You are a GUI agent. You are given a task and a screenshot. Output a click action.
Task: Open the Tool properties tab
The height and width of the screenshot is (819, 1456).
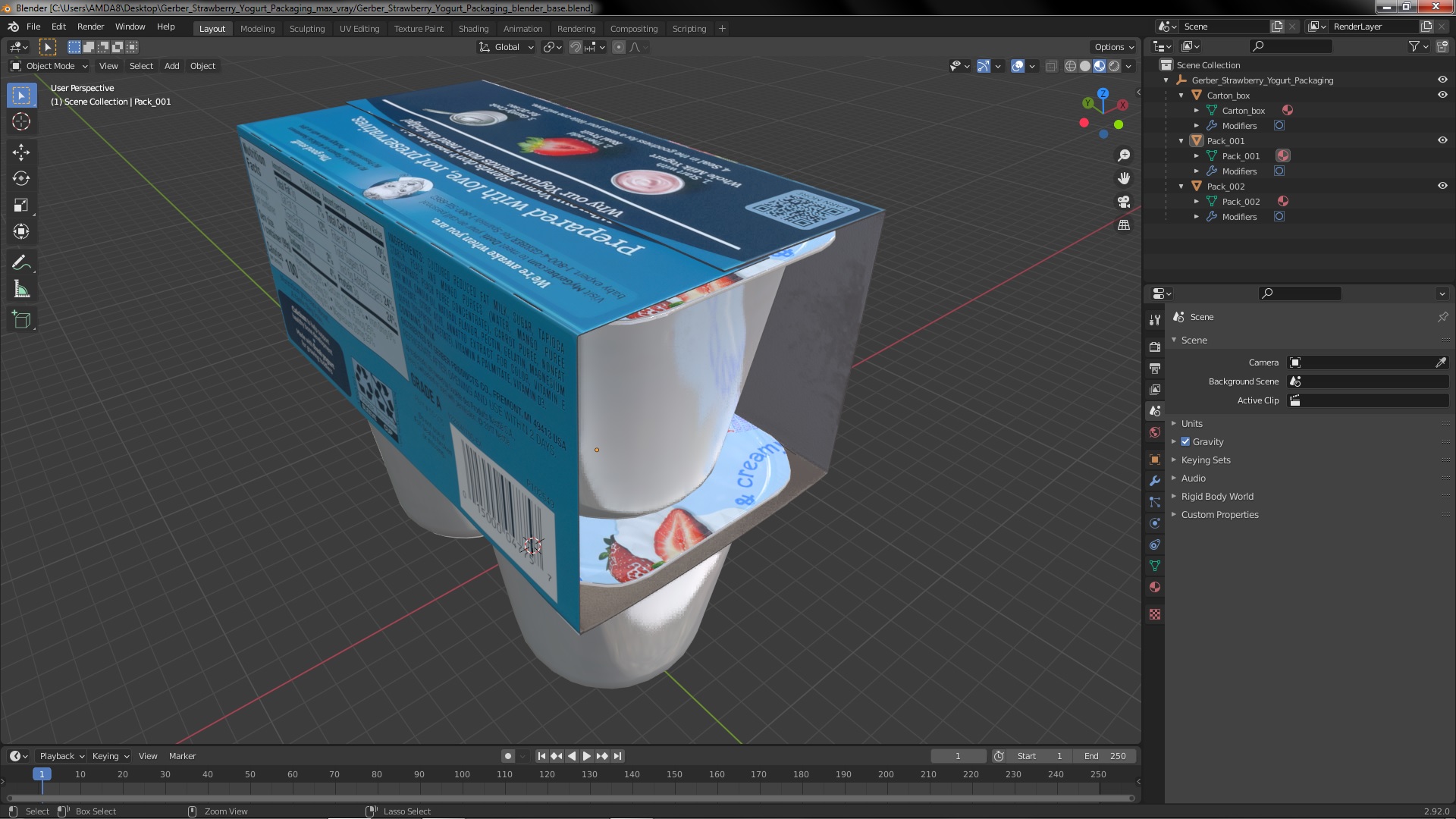click(1155, 320)
